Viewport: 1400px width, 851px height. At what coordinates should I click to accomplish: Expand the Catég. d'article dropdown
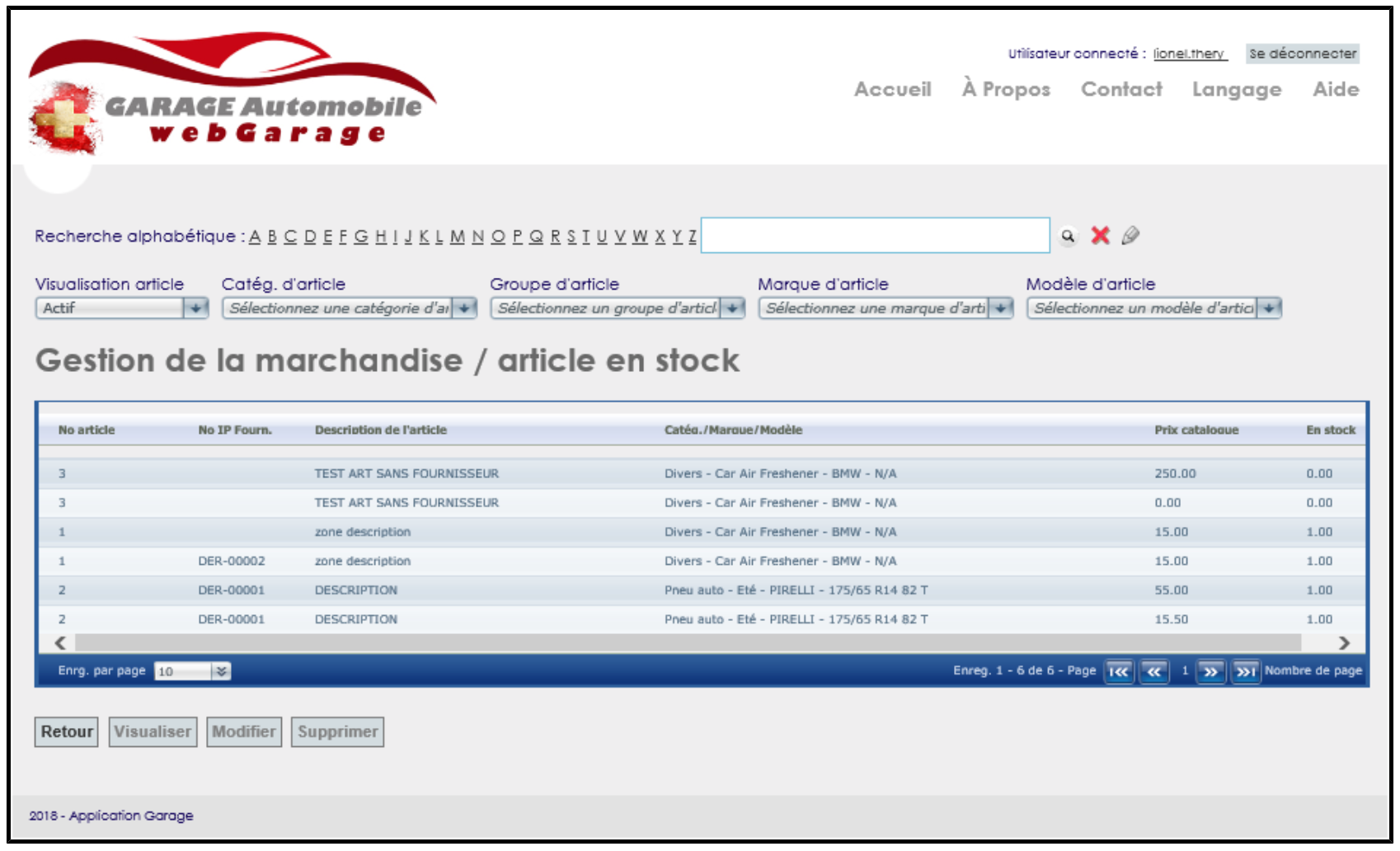465,308
